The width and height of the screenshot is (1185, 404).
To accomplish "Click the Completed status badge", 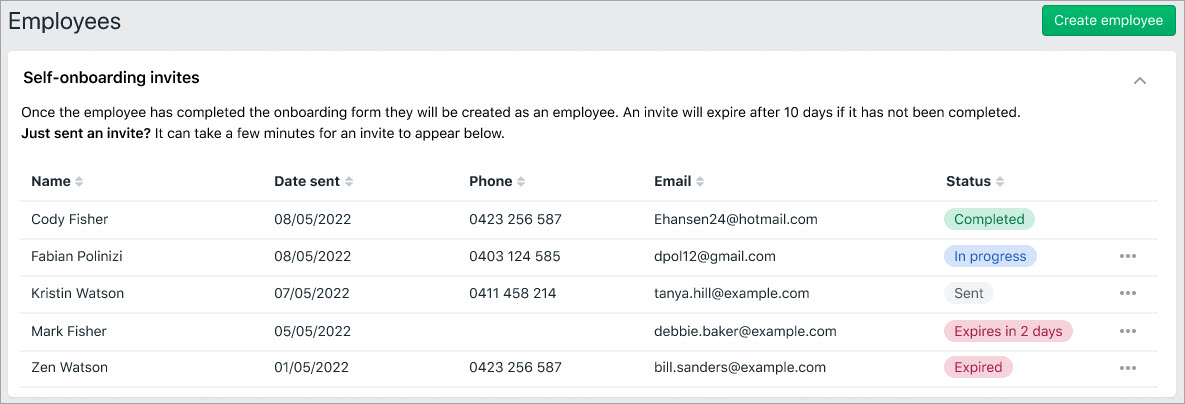I will point(989,219).
